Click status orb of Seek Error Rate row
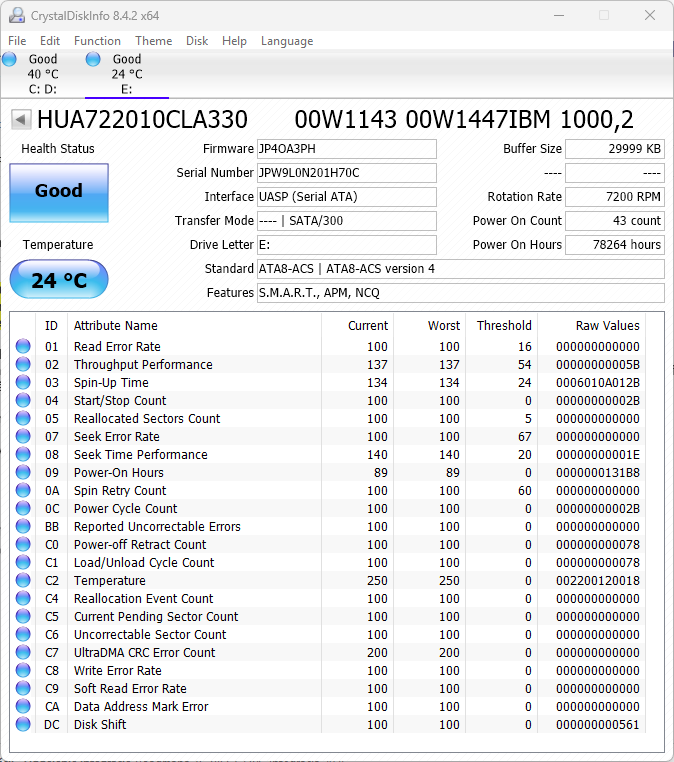 23,436
